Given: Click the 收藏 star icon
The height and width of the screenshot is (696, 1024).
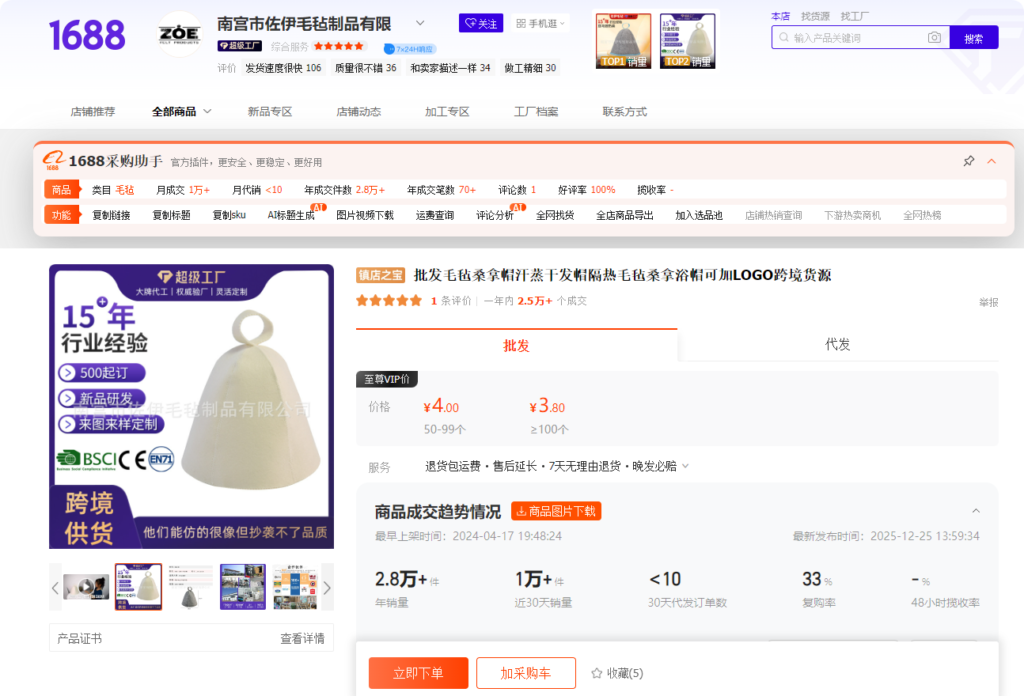Looking at the screenshot, I should 597,673.
